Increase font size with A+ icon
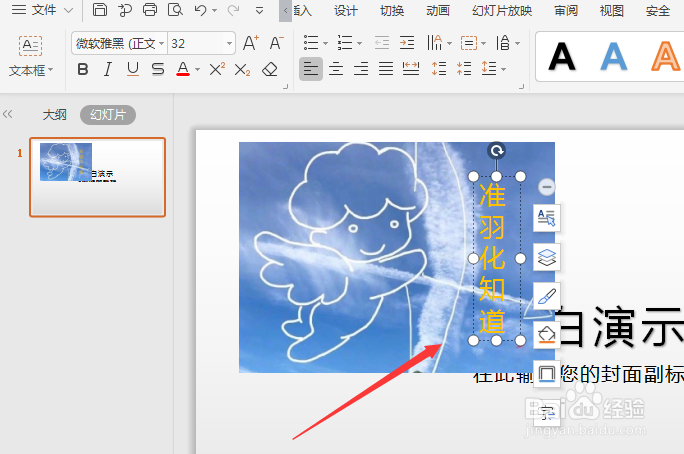The width and height of the screenshot is (684, 454). coord(251,43)
